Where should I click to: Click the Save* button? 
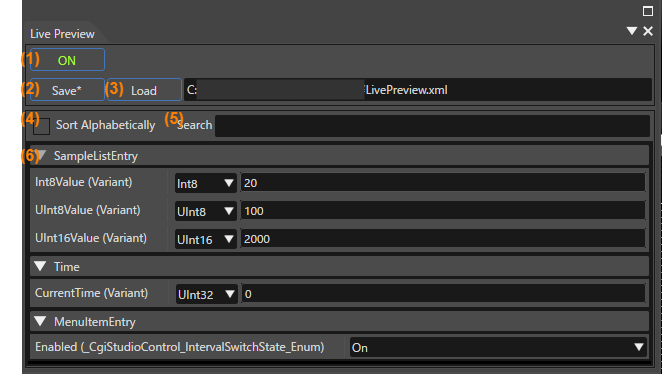pos(68,90)
